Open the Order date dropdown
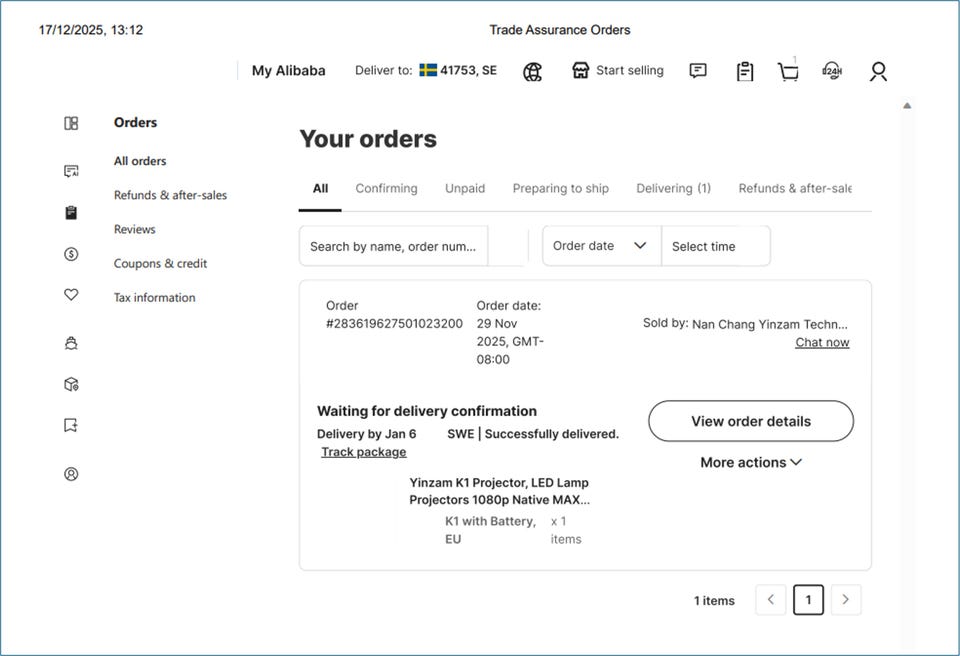Viewport: 960px width, 656px height. pos(601,246)
